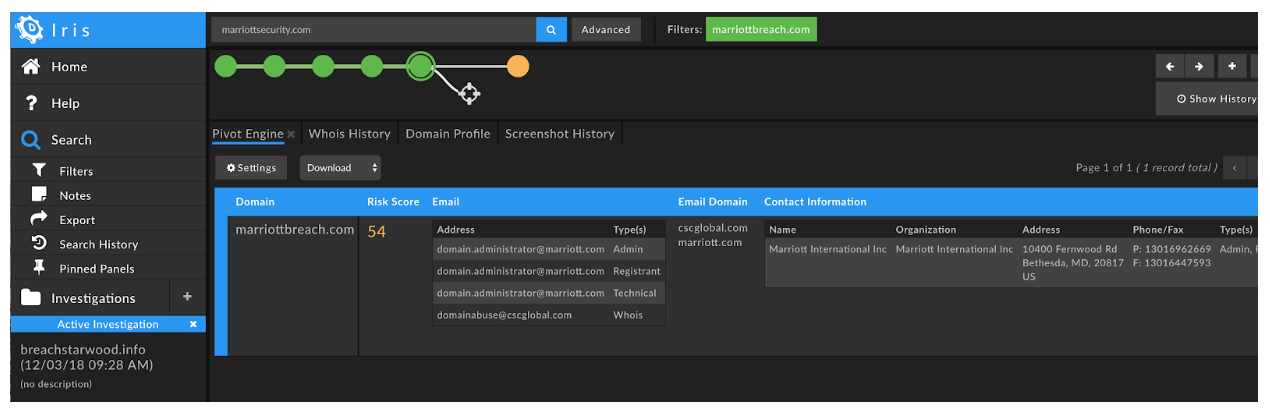This screenshot has height=414, width=1270.
Task: Click Contact Information column header
Action: 815,202
